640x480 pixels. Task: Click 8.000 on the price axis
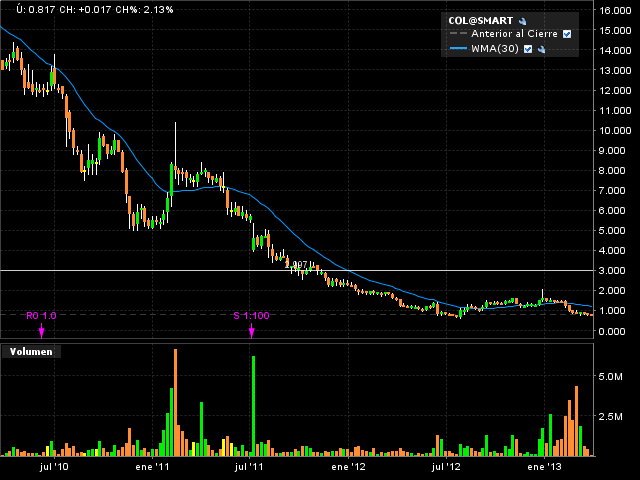(612, 171)
